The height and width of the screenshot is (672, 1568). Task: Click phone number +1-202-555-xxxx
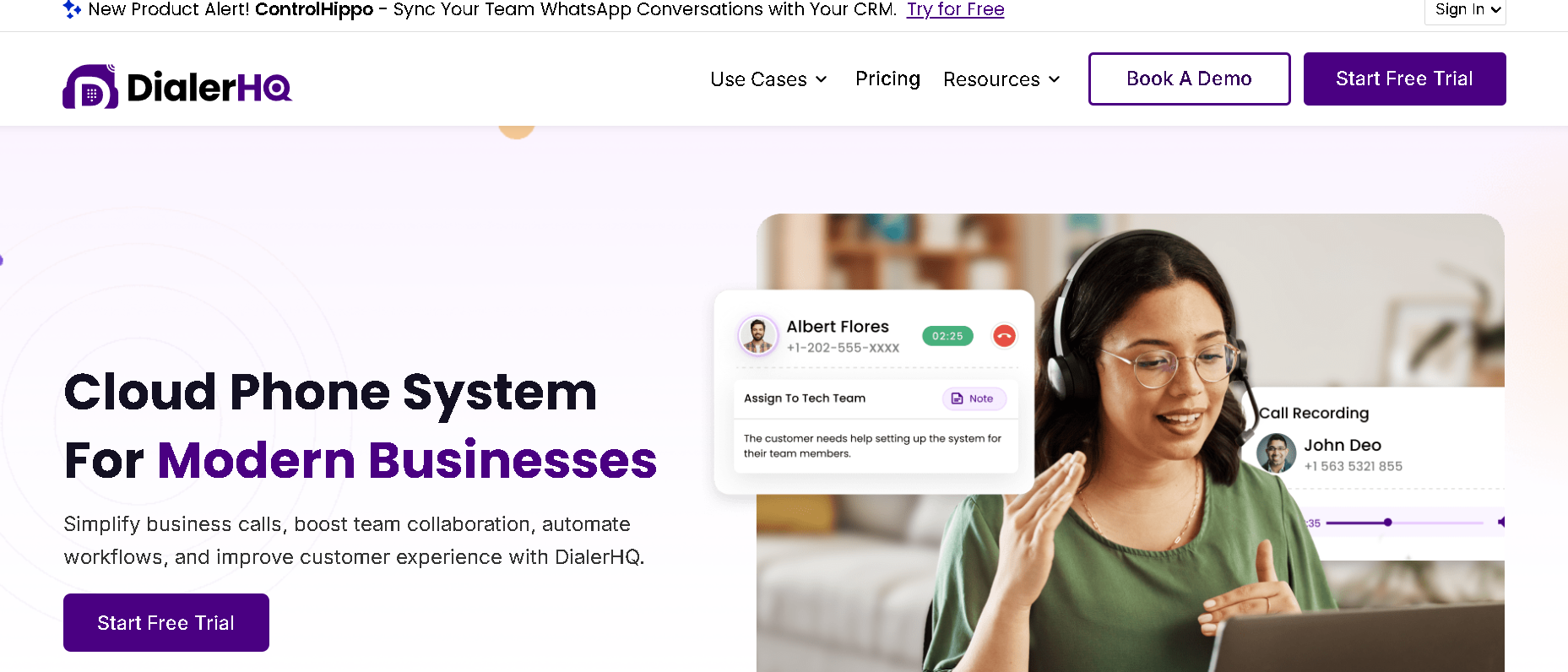(x=843, y=348)
